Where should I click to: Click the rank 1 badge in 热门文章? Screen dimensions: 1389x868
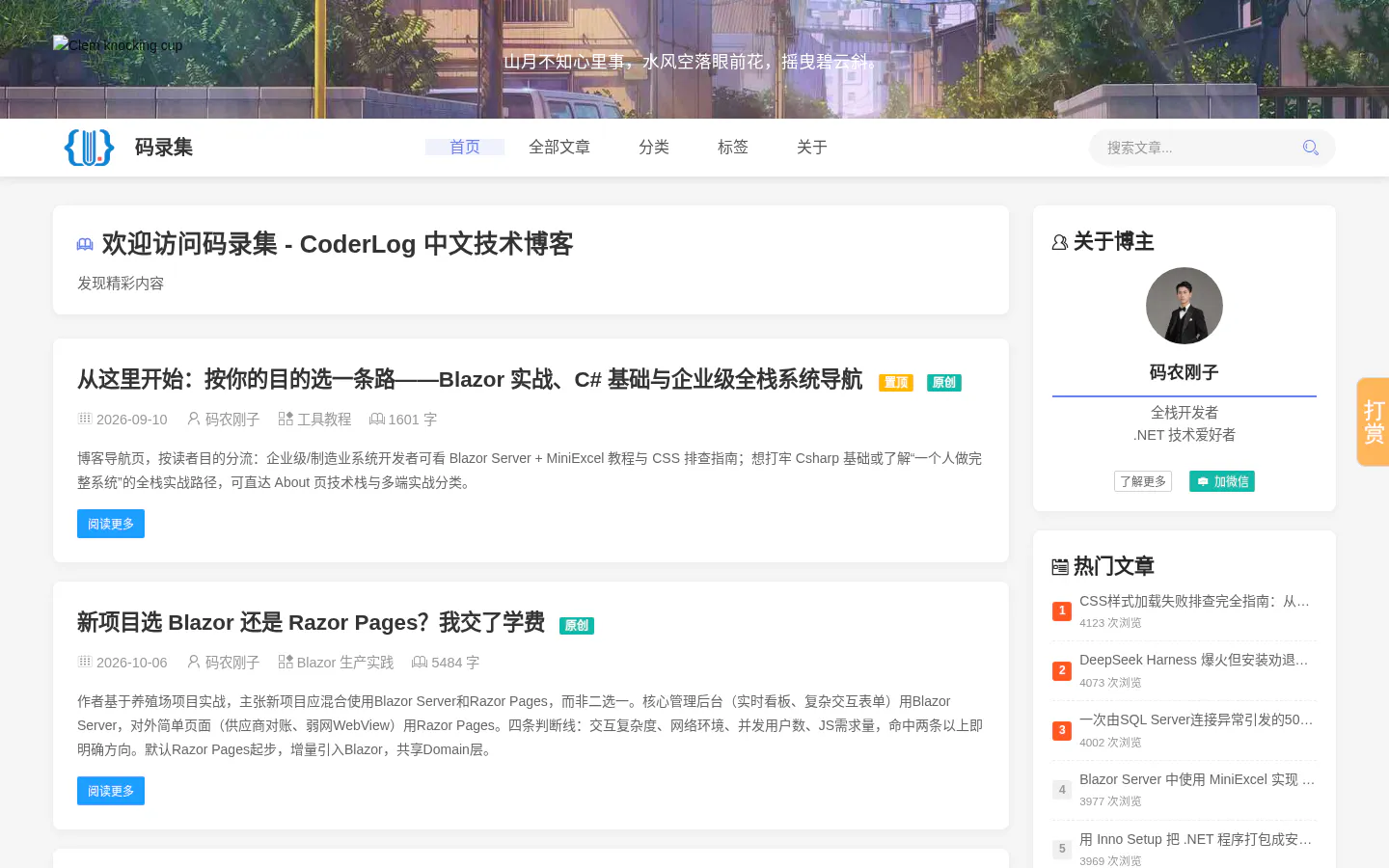[x=1062, y=610]
